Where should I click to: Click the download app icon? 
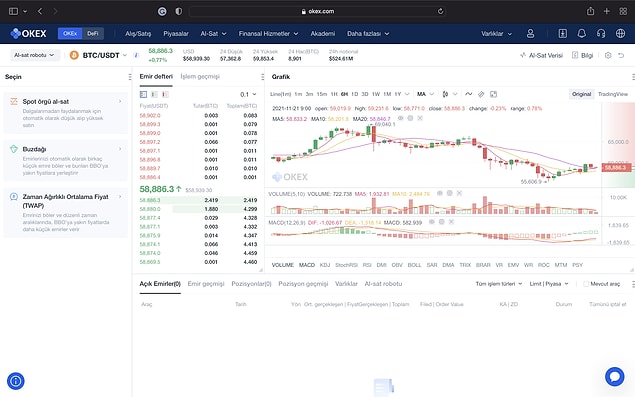563,34
